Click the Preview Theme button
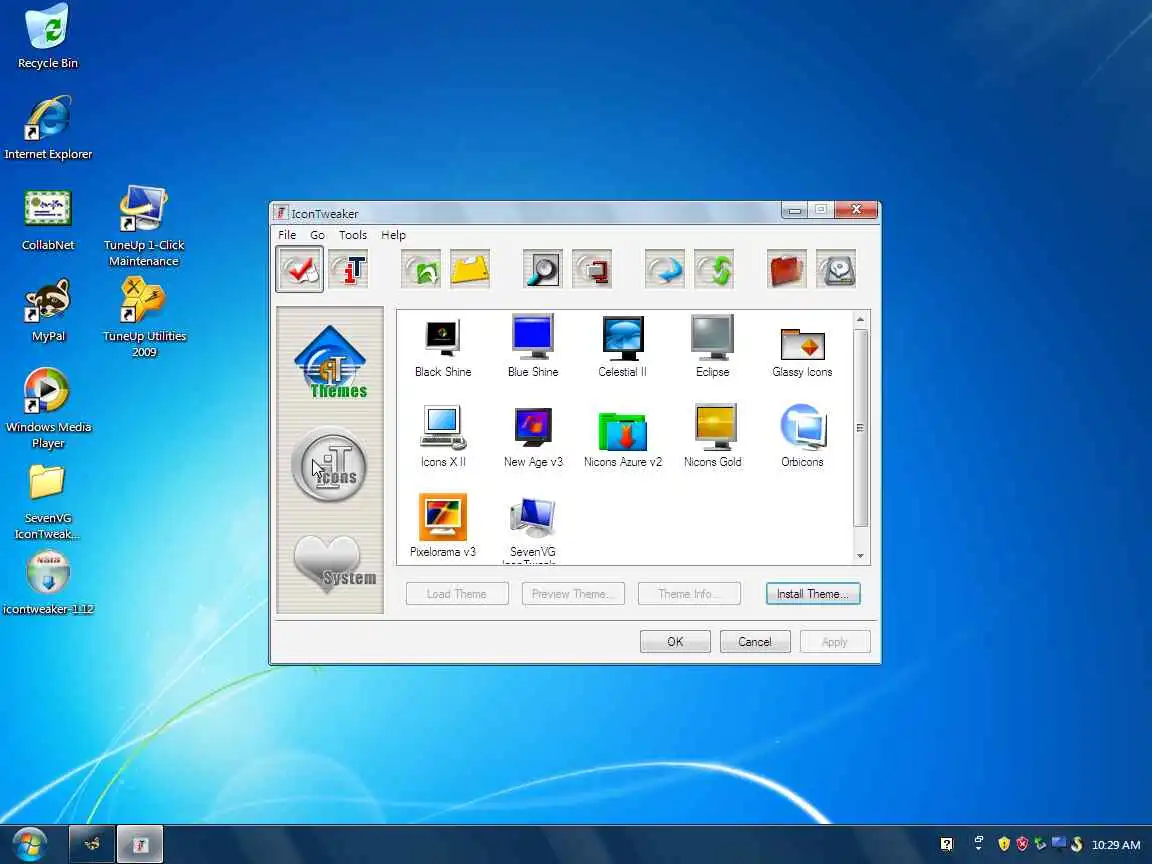This screenshot has height=864, width=1152. (x=573, y=594)
